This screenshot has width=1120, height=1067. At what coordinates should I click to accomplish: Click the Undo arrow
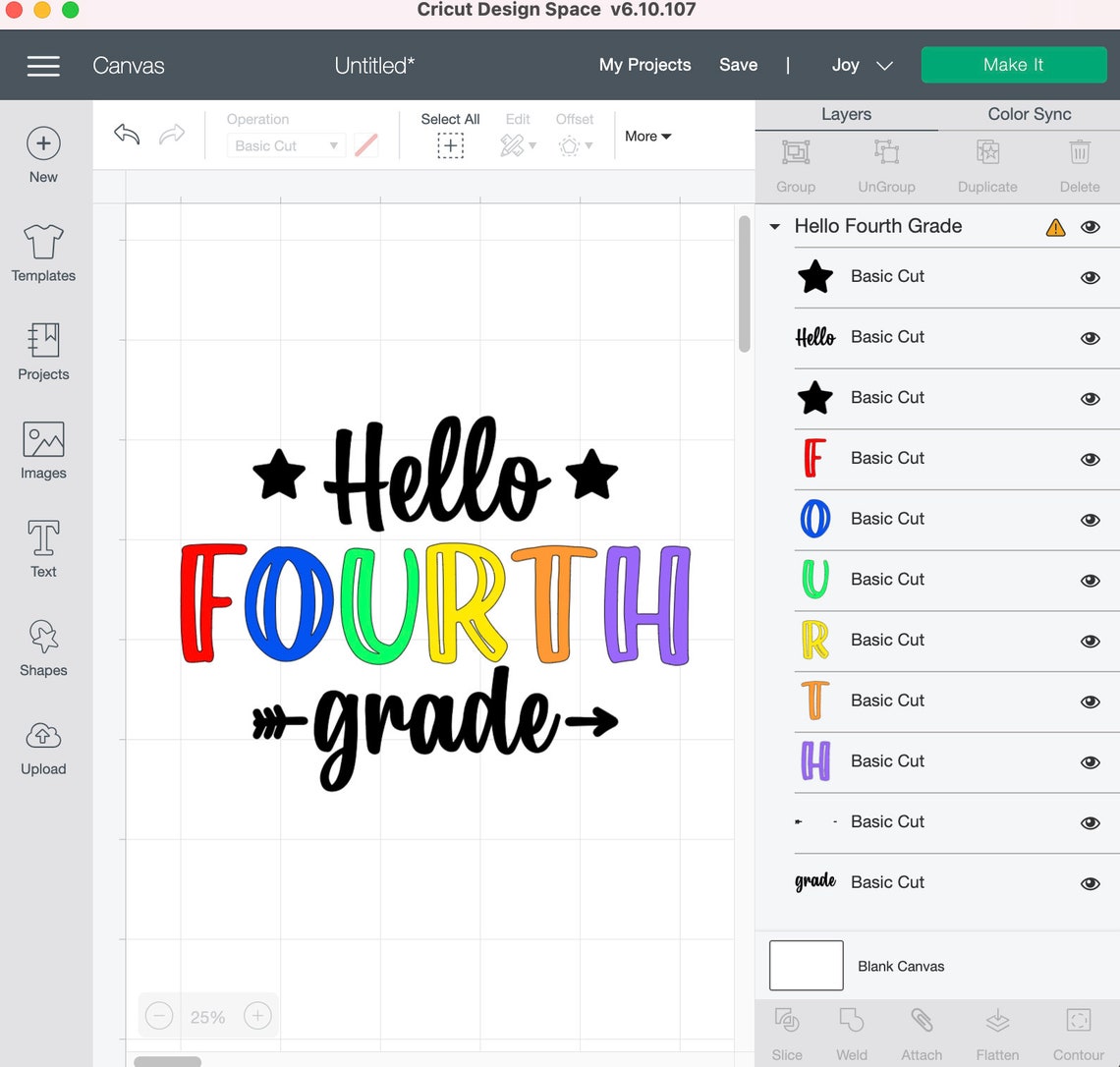(126, 134)
